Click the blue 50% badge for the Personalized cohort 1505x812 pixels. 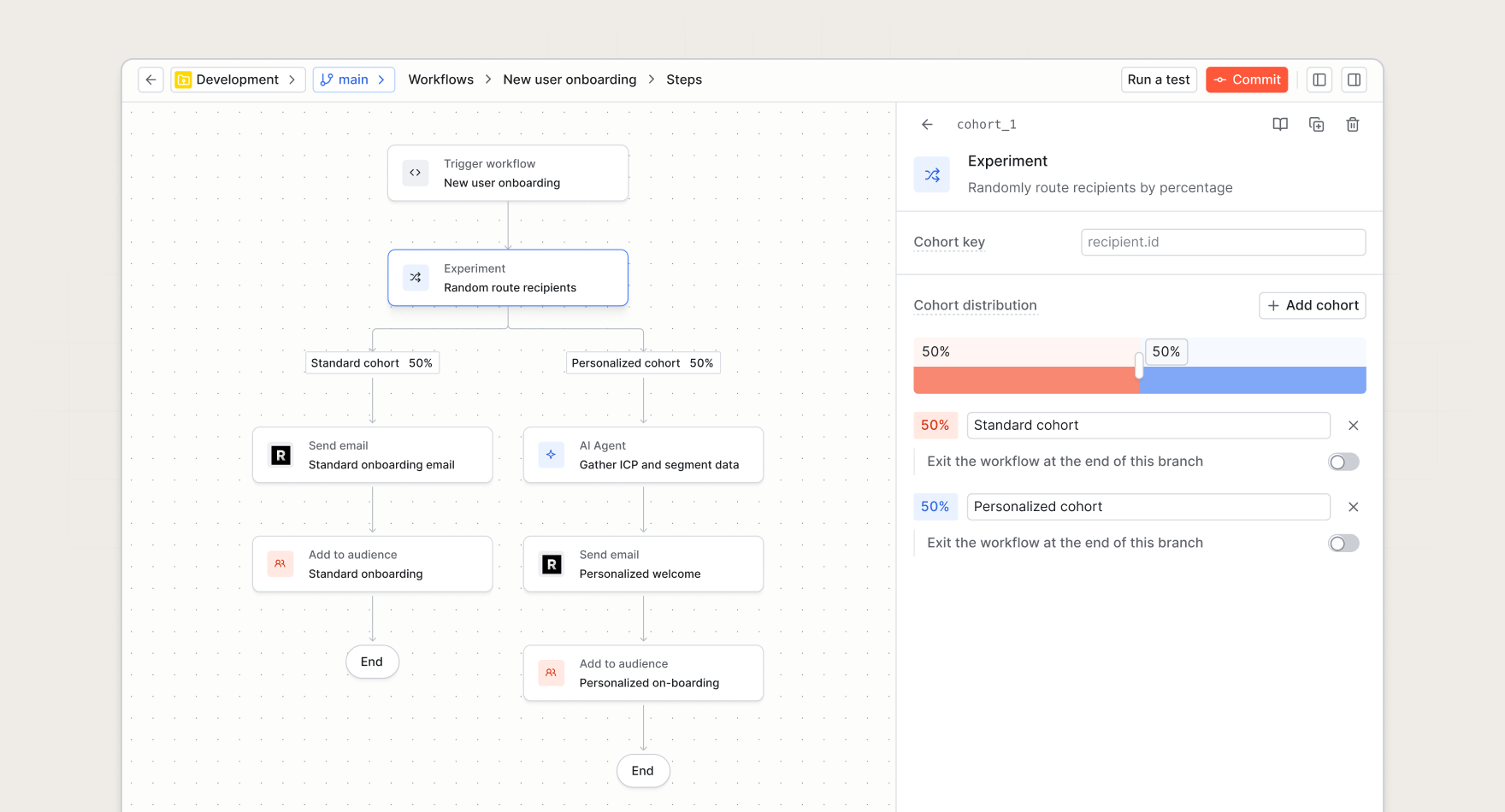tap(935, 507)
